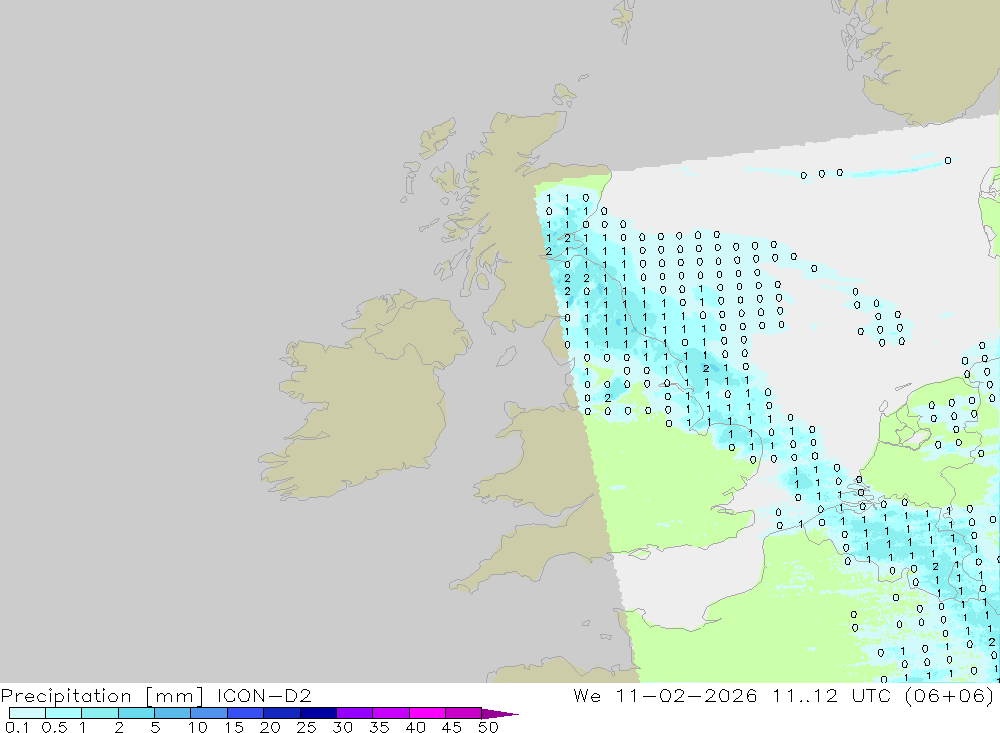Click the "We" weekday abbreviation
The width and height of the screenshot is (1000, 733).
(x=587, y=695)
